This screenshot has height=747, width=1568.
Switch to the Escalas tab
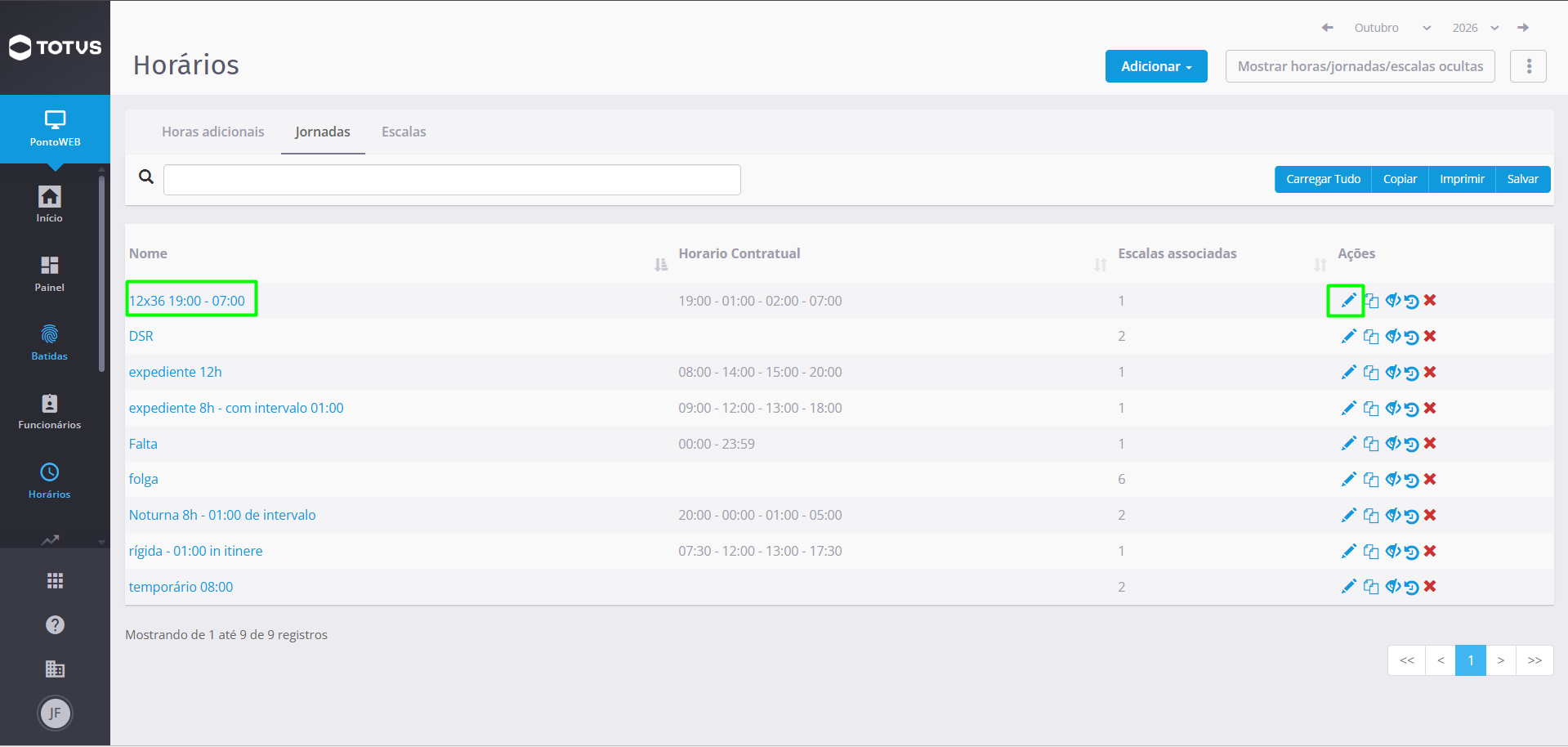404,132
